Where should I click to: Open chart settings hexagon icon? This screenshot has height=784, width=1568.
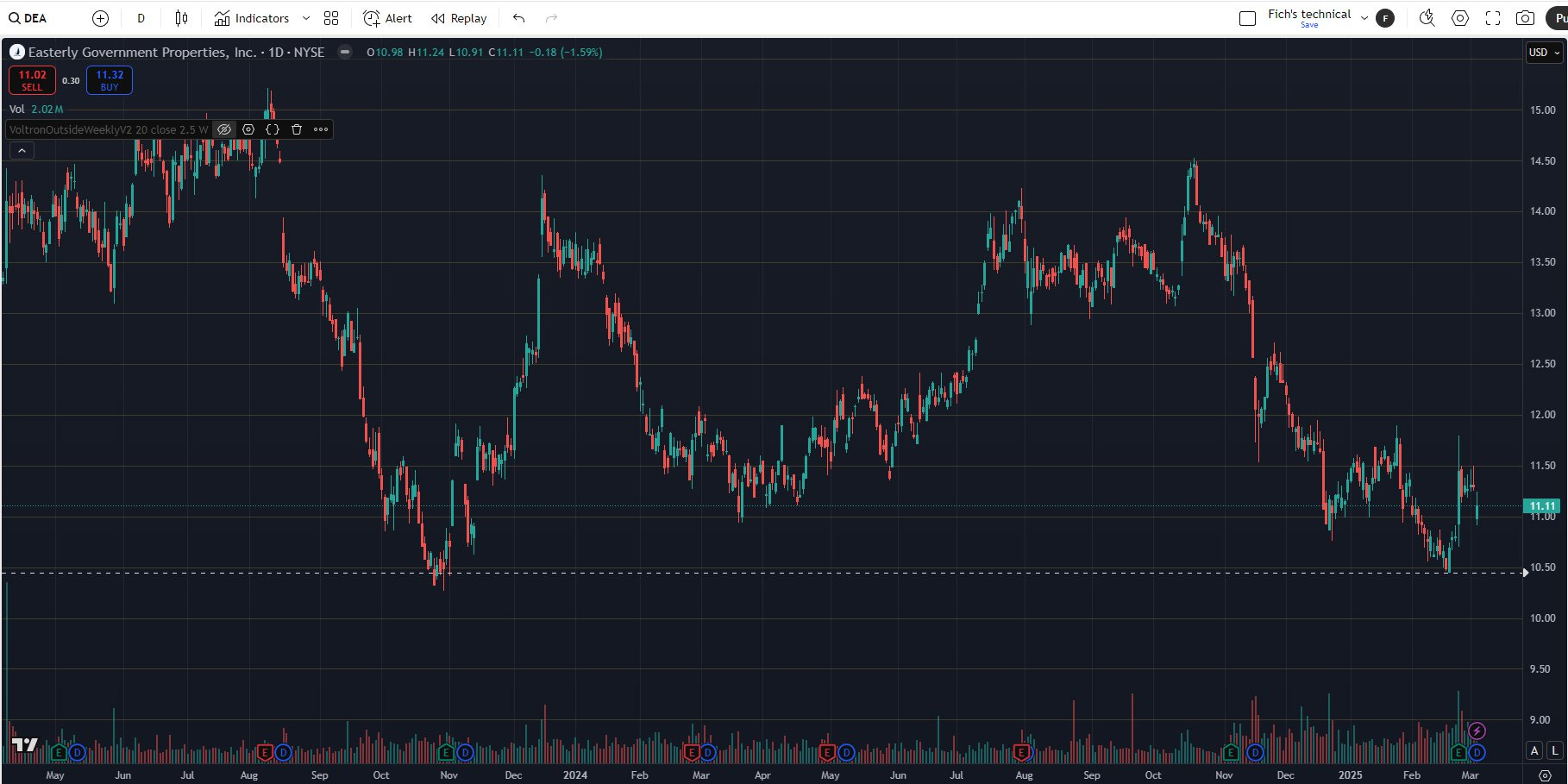pyautogui.click(x=1460, y=18)
